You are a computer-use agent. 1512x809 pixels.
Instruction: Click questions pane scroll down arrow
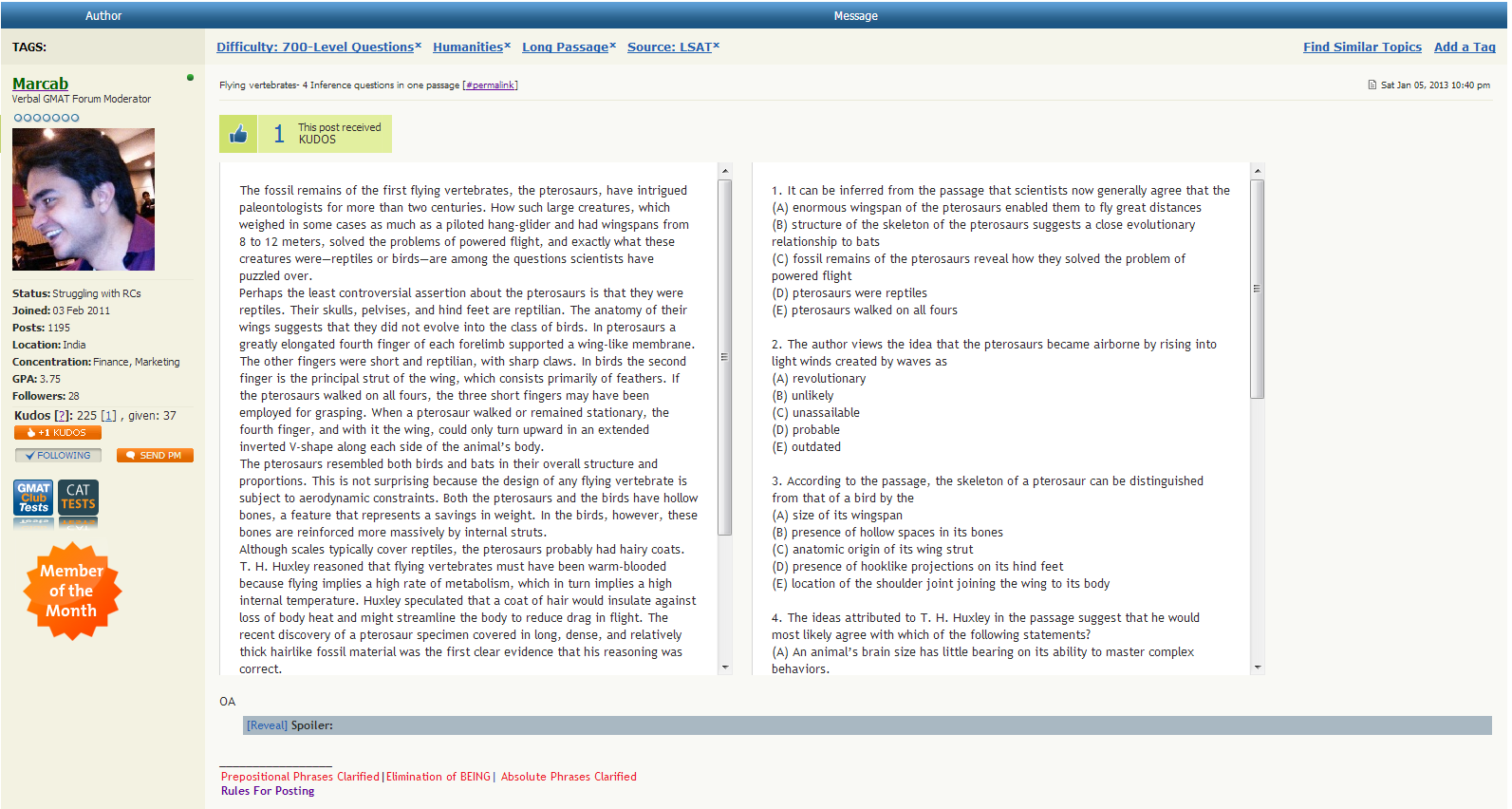pyautogui.click(x=1258, y=668)
